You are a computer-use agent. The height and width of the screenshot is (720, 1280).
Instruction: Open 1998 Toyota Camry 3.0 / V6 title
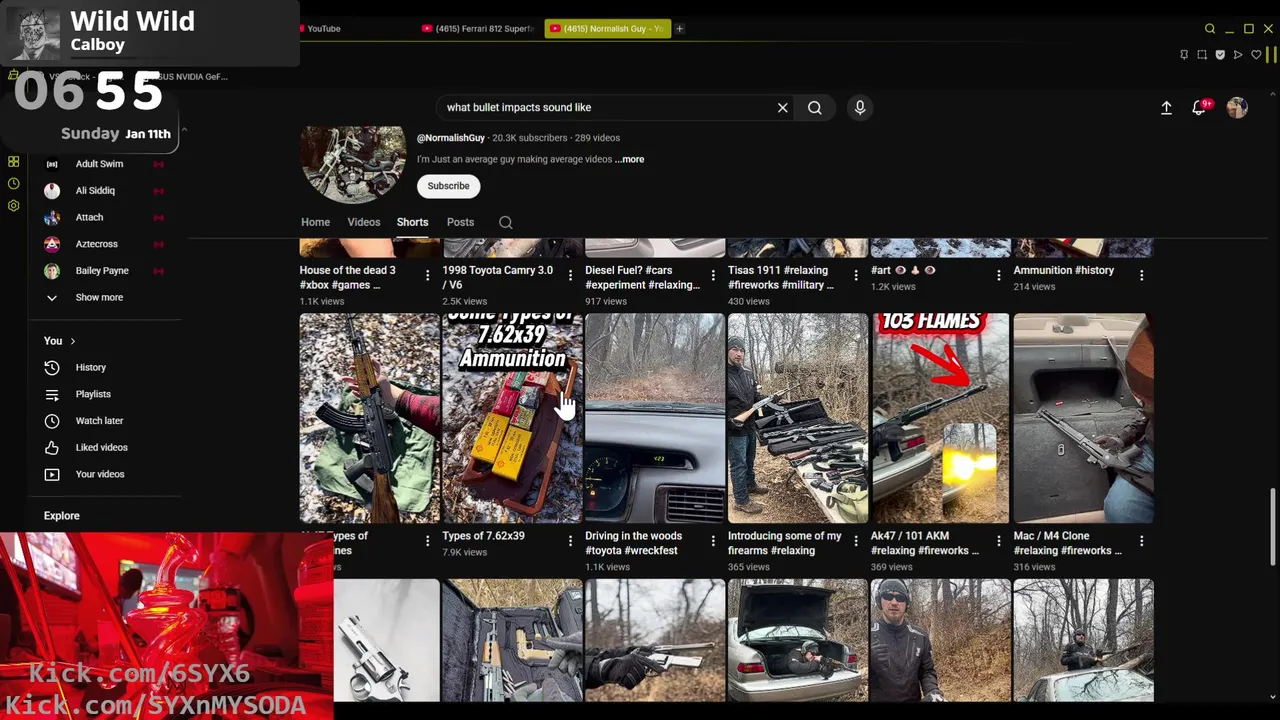click(498, 277)
